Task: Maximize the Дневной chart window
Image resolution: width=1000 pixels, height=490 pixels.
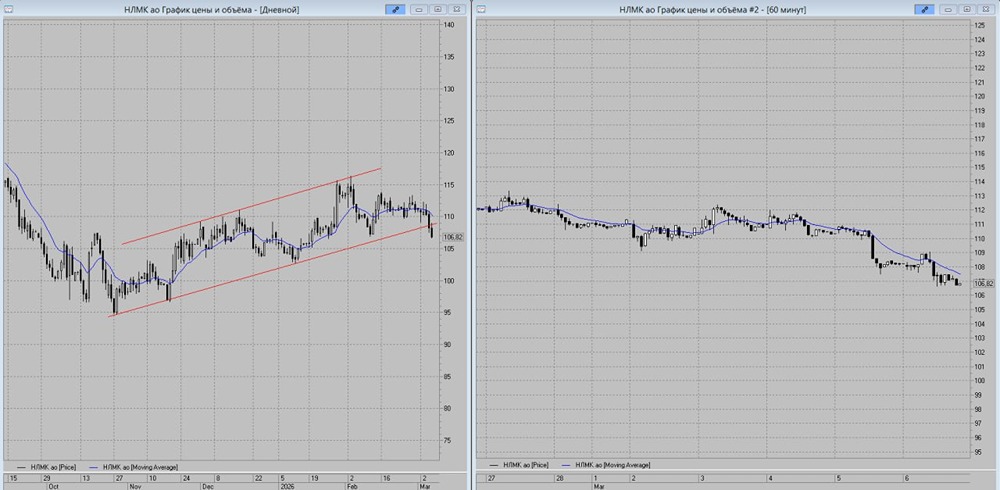Action: point(438,10)
